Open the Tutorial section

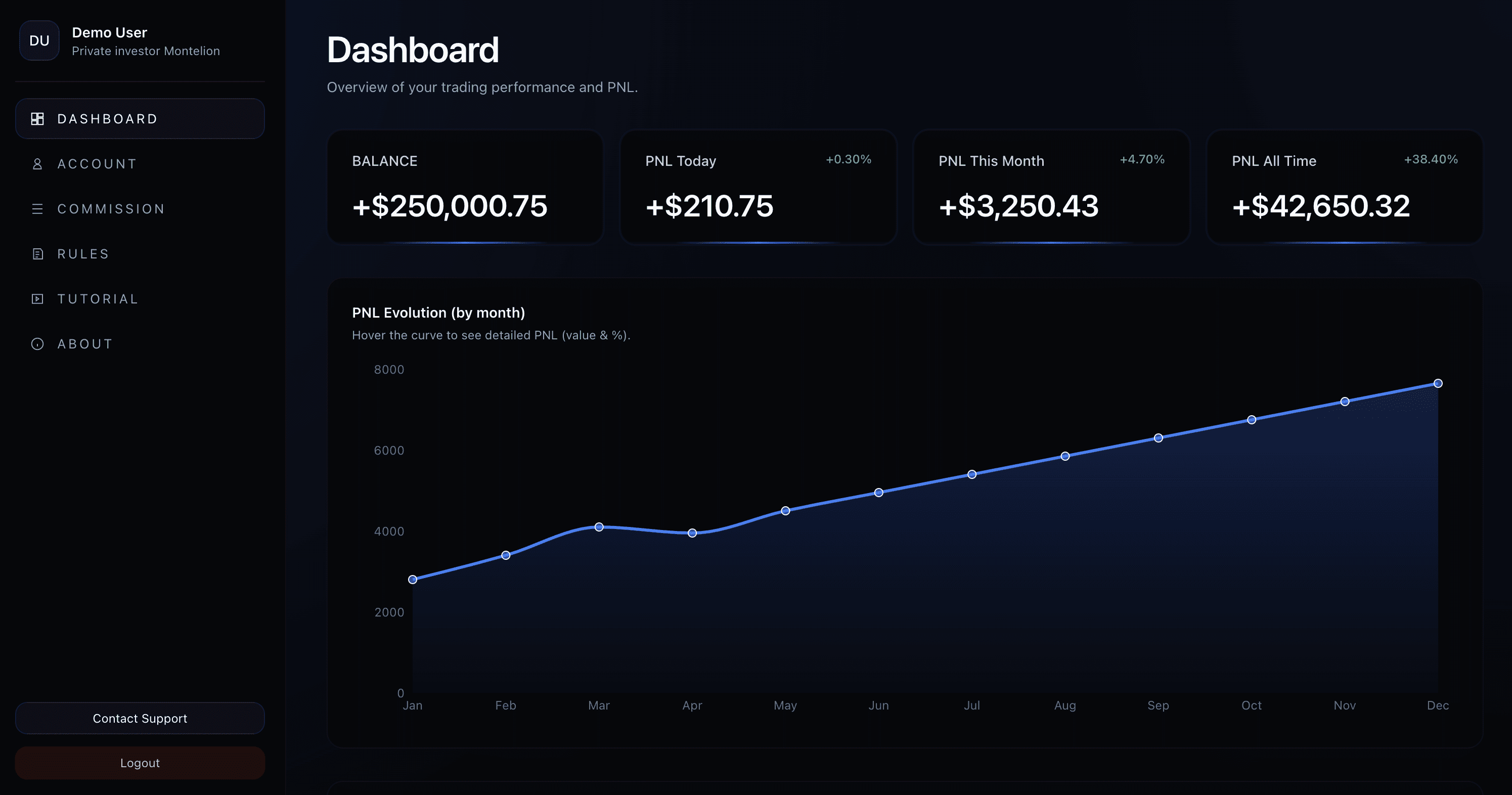point(98,299)
